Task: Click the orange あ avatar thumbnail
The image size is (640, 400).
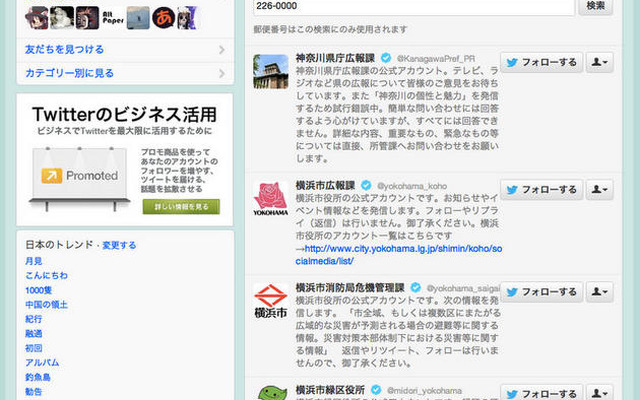Action: 164,18
